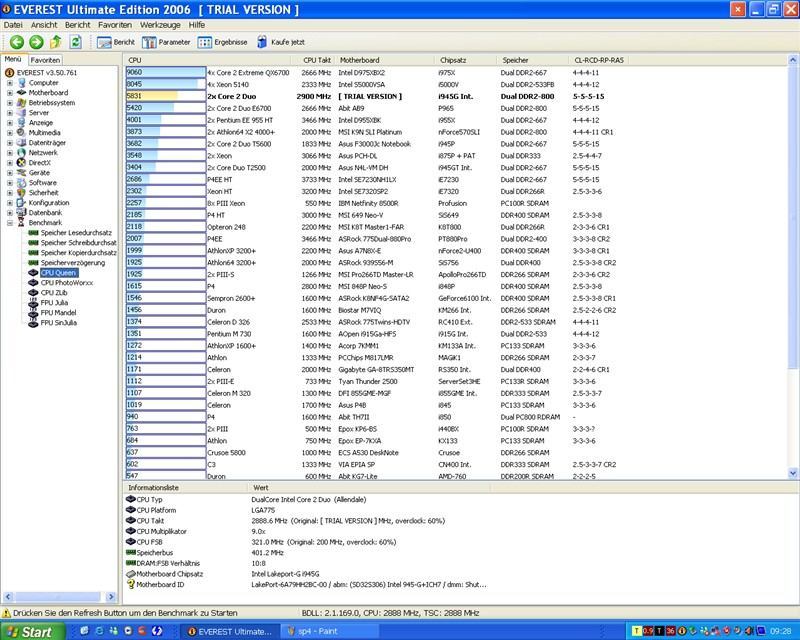
Task: Switch to sp4 - Paint taskbar button
Action: pos(330,632)
